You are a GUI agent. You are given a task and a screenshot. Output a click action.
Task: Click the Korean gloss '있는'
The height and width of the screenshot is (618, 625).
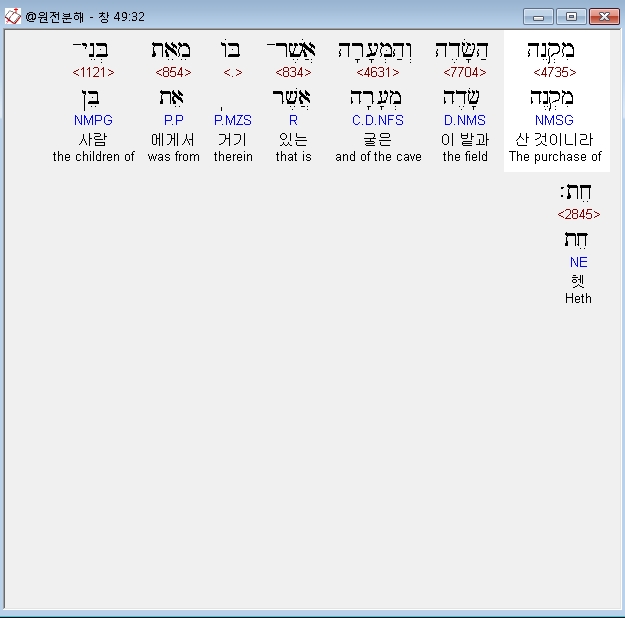click(293, 140)
